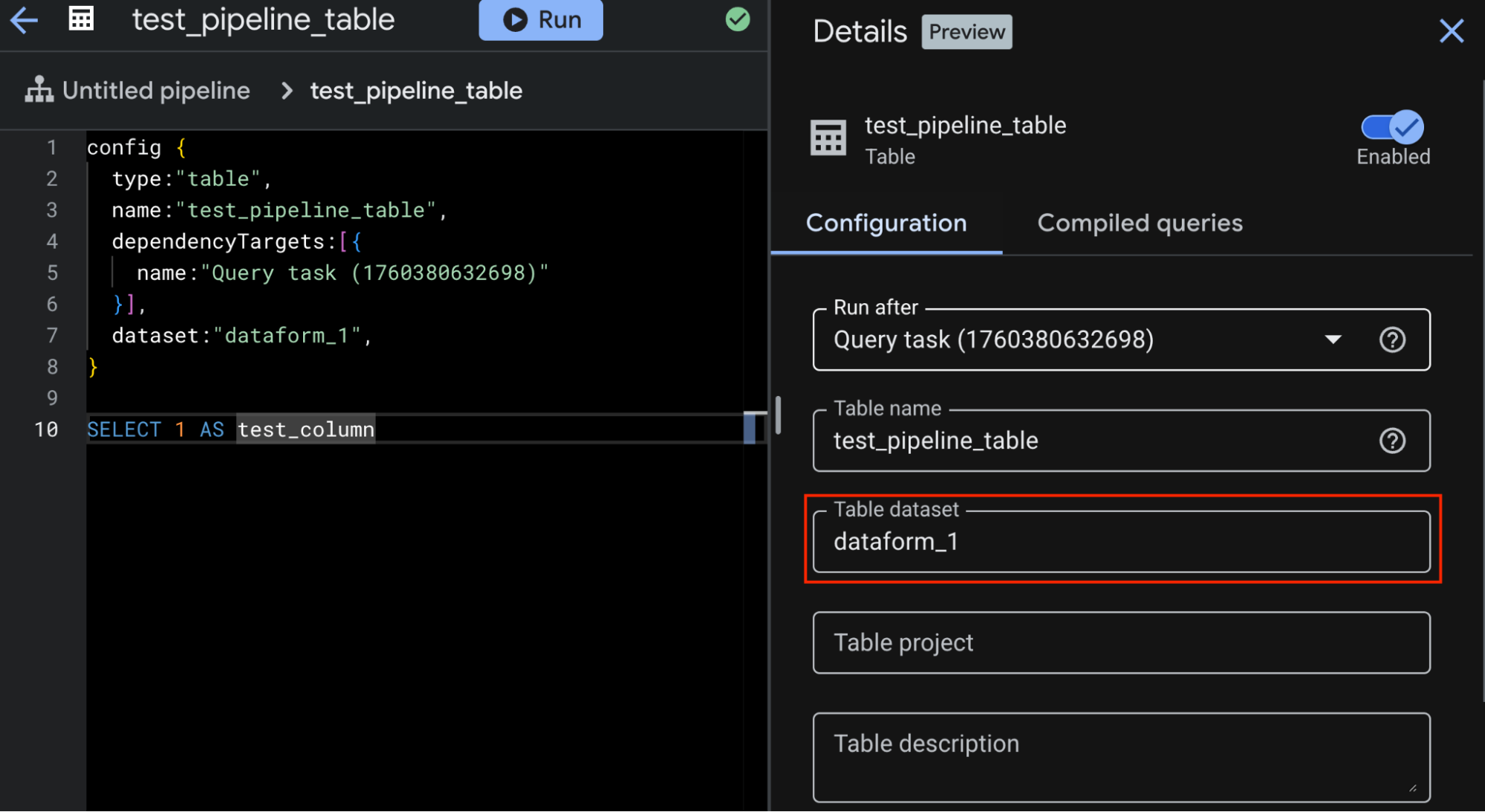Open help for Table name field

coord(1392,441)
